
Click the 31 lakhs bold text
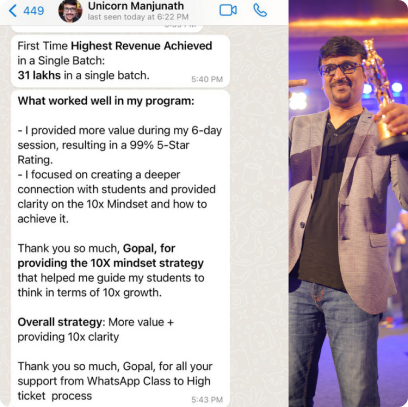click(39, 75)
